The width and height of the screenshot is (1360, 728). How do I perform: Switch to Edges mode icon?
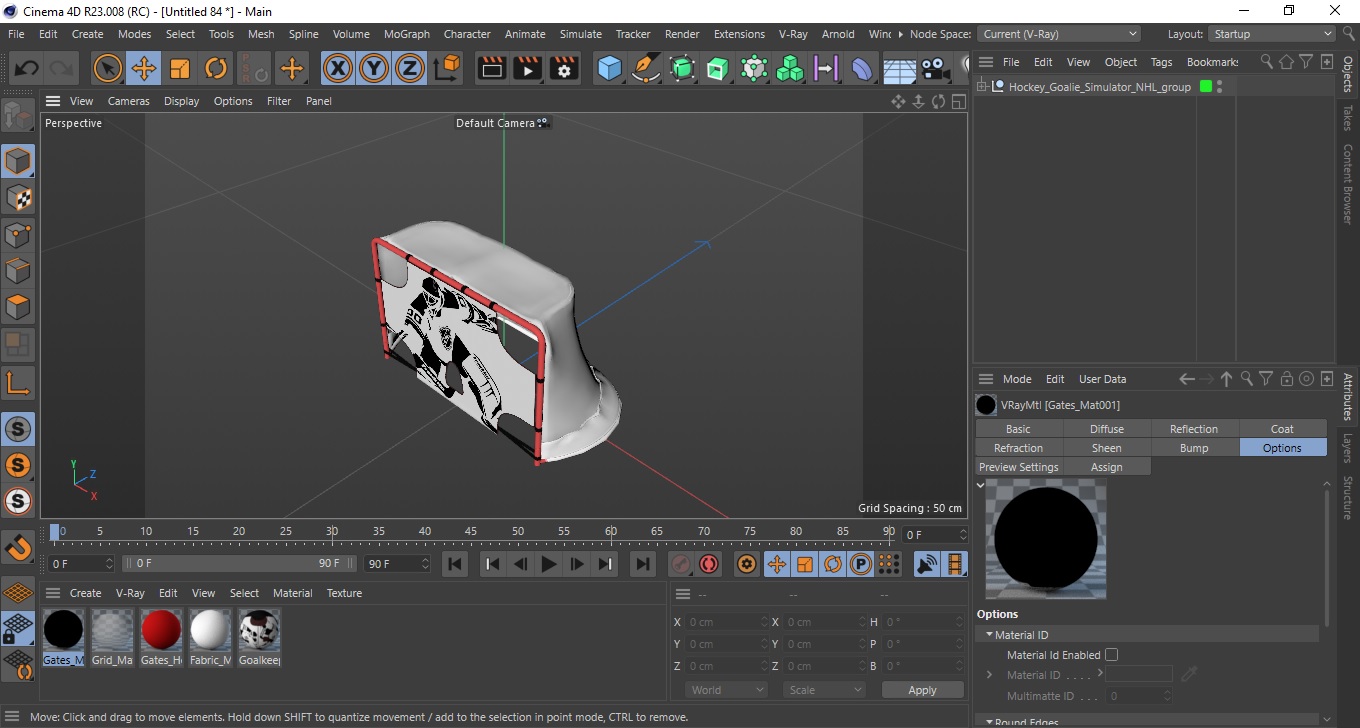18,271
